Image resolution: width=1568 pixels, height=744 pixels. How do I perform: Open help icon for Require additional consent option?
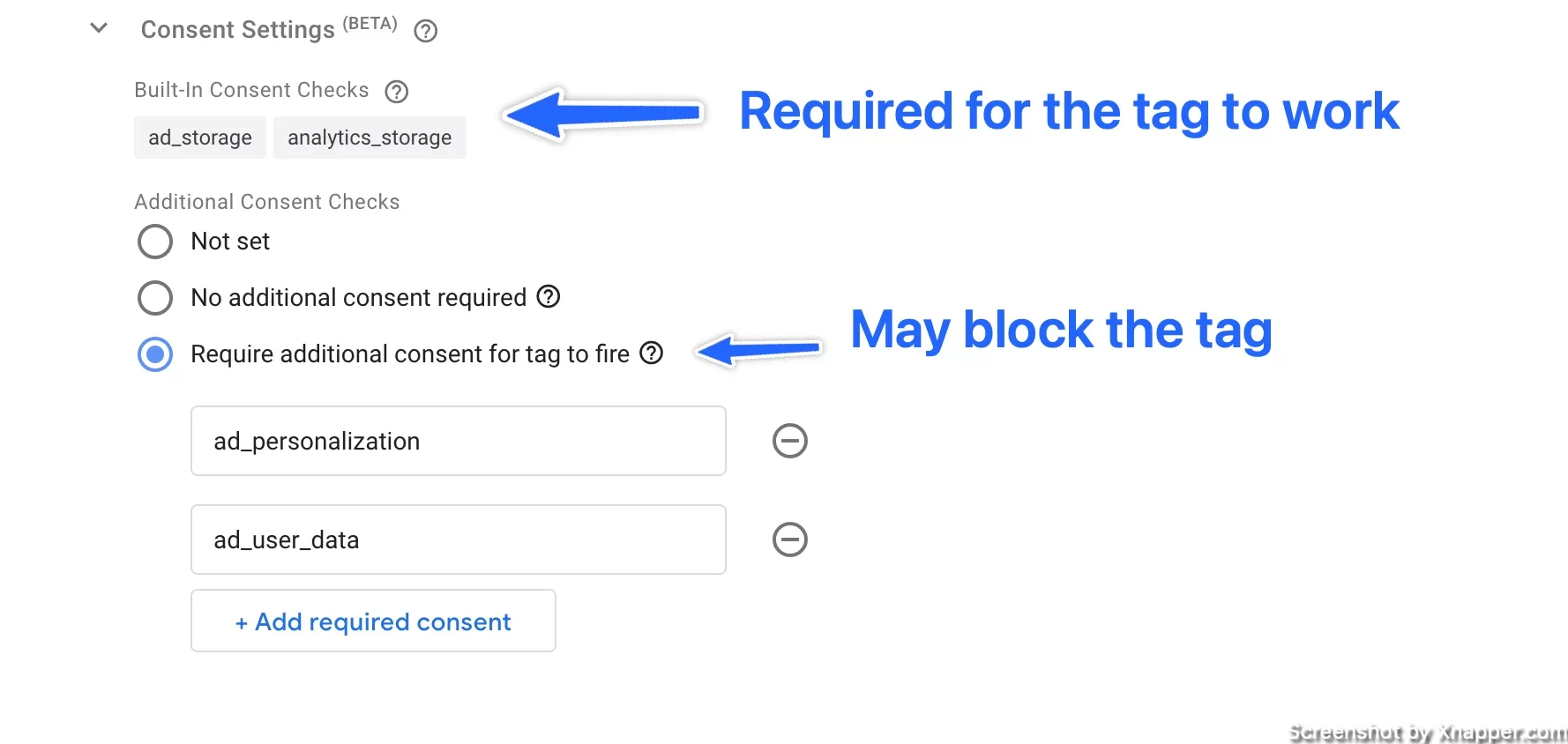coord(652,353)
